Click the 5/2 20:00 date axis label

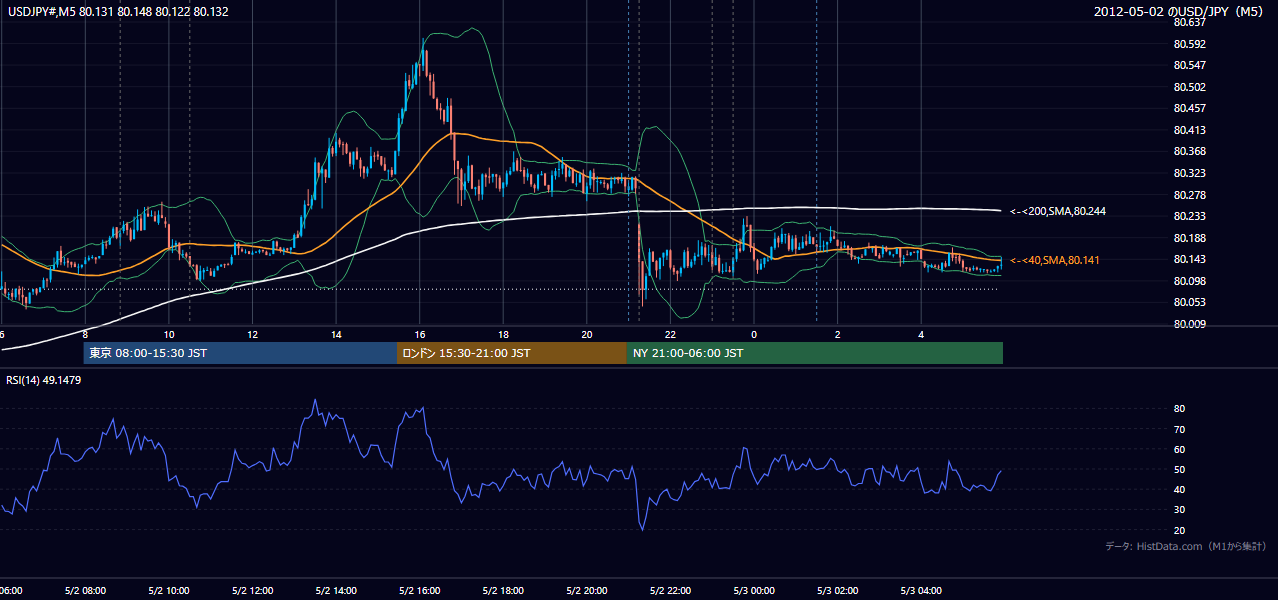[x=587, y=590]
